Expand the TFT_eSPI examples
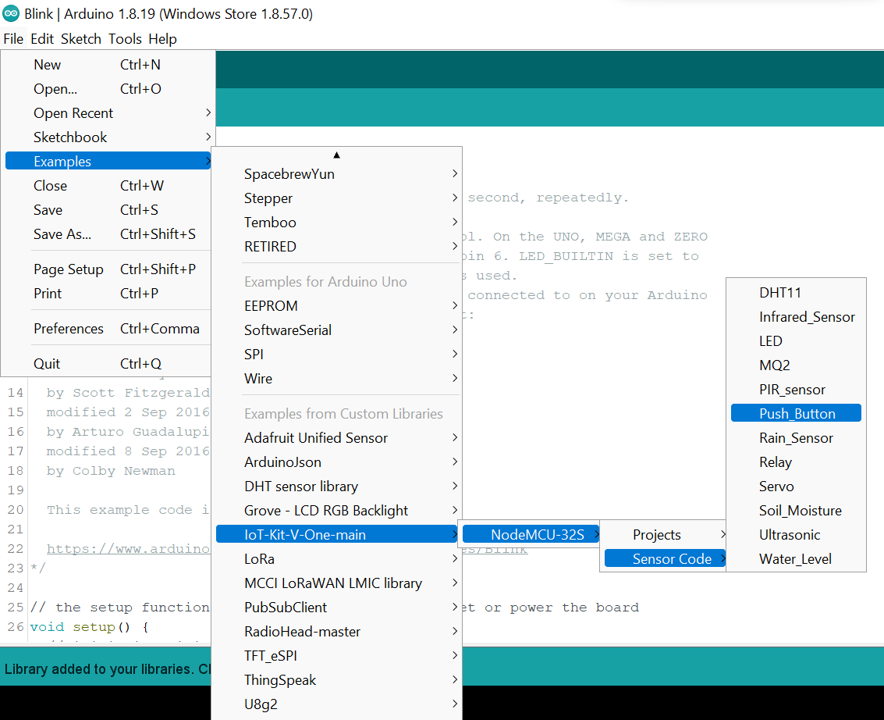 [337, 656]
